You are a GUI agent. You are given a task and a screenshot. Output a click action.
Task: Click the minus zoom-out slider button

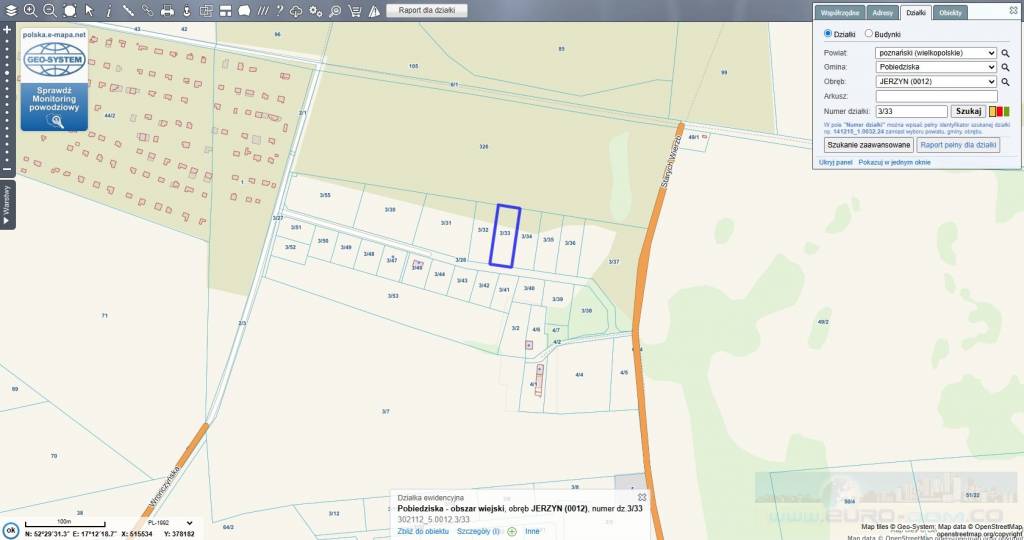click(x=7, y=170)
